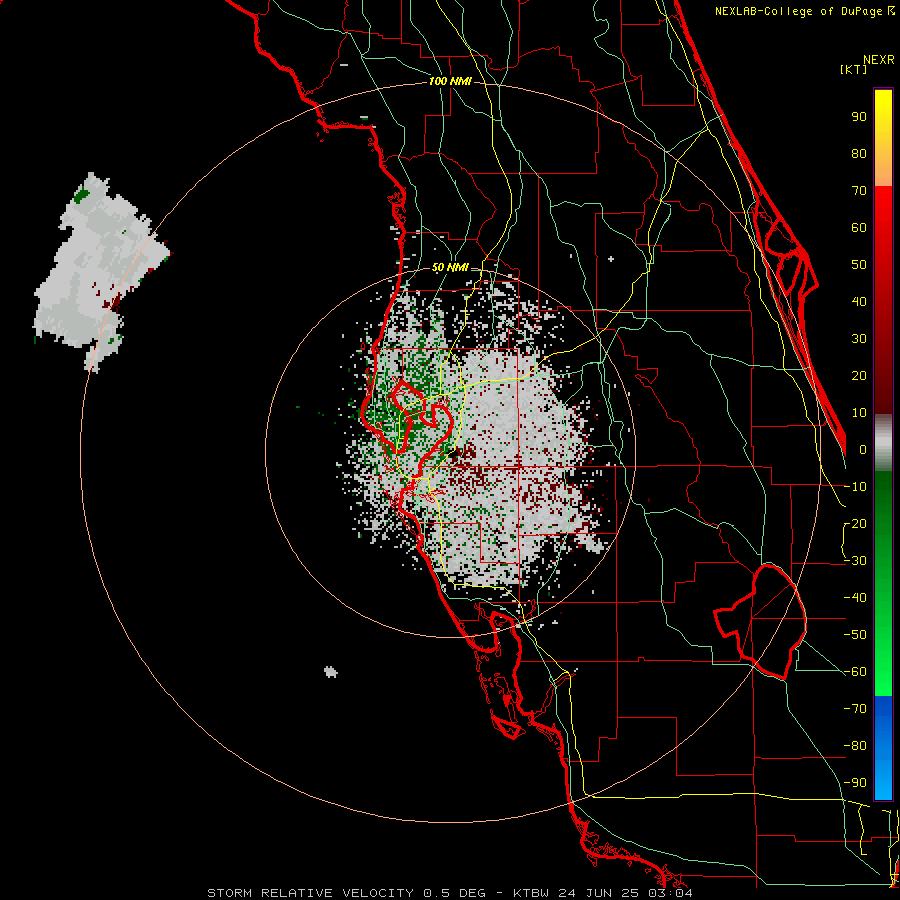Pick the blue bottom segment of color bar

[883, 748]
